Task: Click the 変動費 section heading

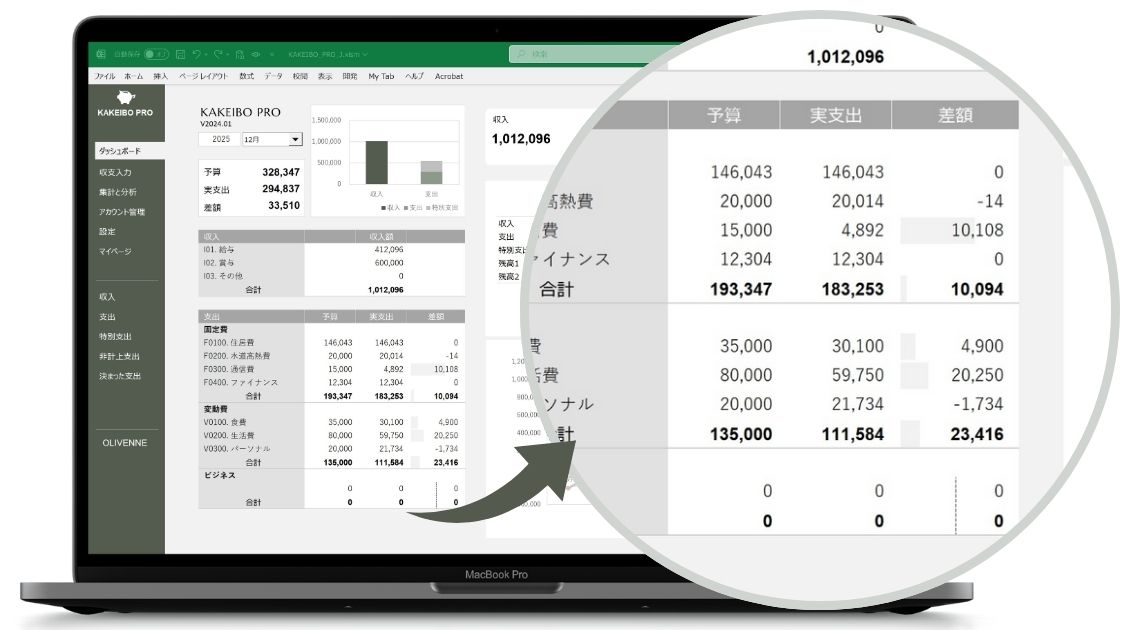Action: click(215, 409)
